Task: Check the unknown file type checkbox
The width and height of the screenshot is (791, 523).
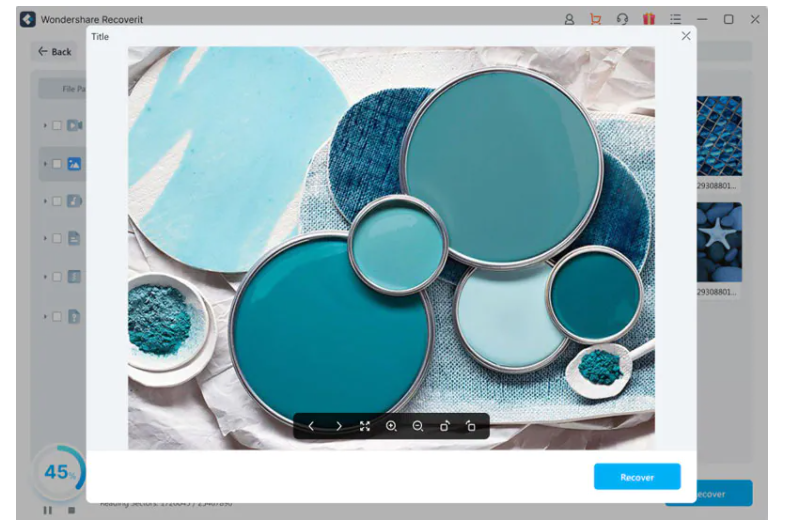Action: [57, 317]
